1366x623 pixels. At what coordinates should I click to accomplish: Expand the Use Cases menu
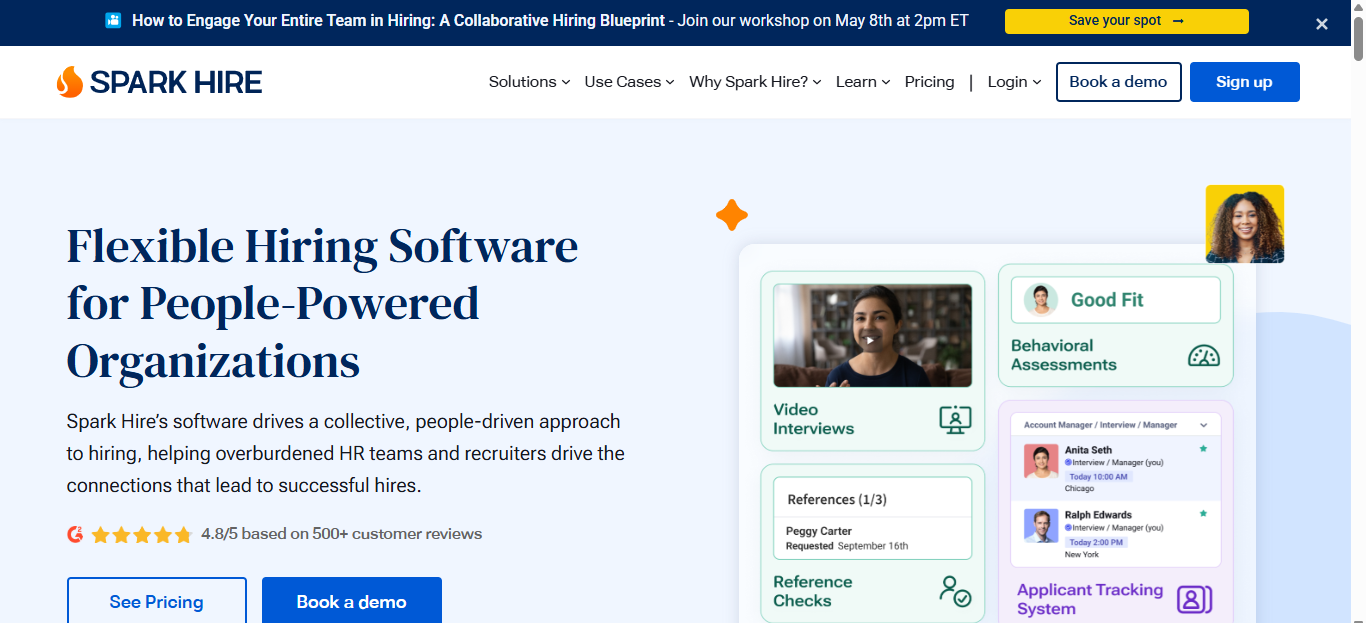(x=629, y=82)
